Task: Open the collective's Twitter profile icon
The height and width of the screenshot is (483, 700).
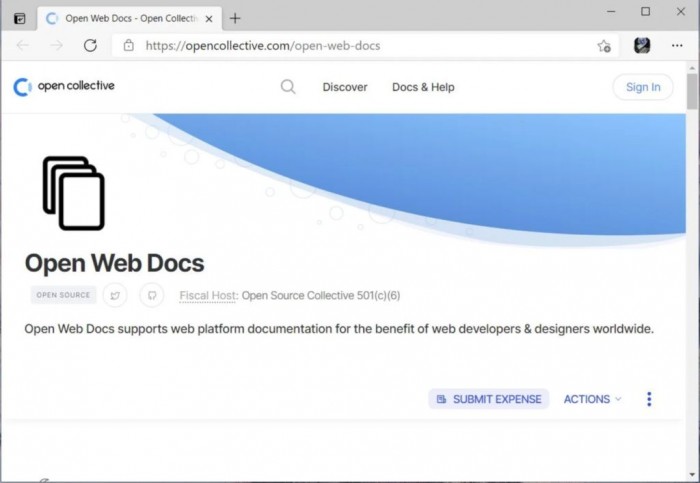Action: [x=115, y=295]
